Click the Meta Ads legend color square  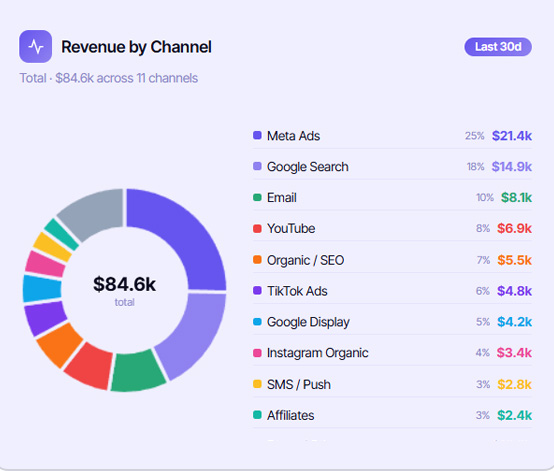click(x=257, y=135)
